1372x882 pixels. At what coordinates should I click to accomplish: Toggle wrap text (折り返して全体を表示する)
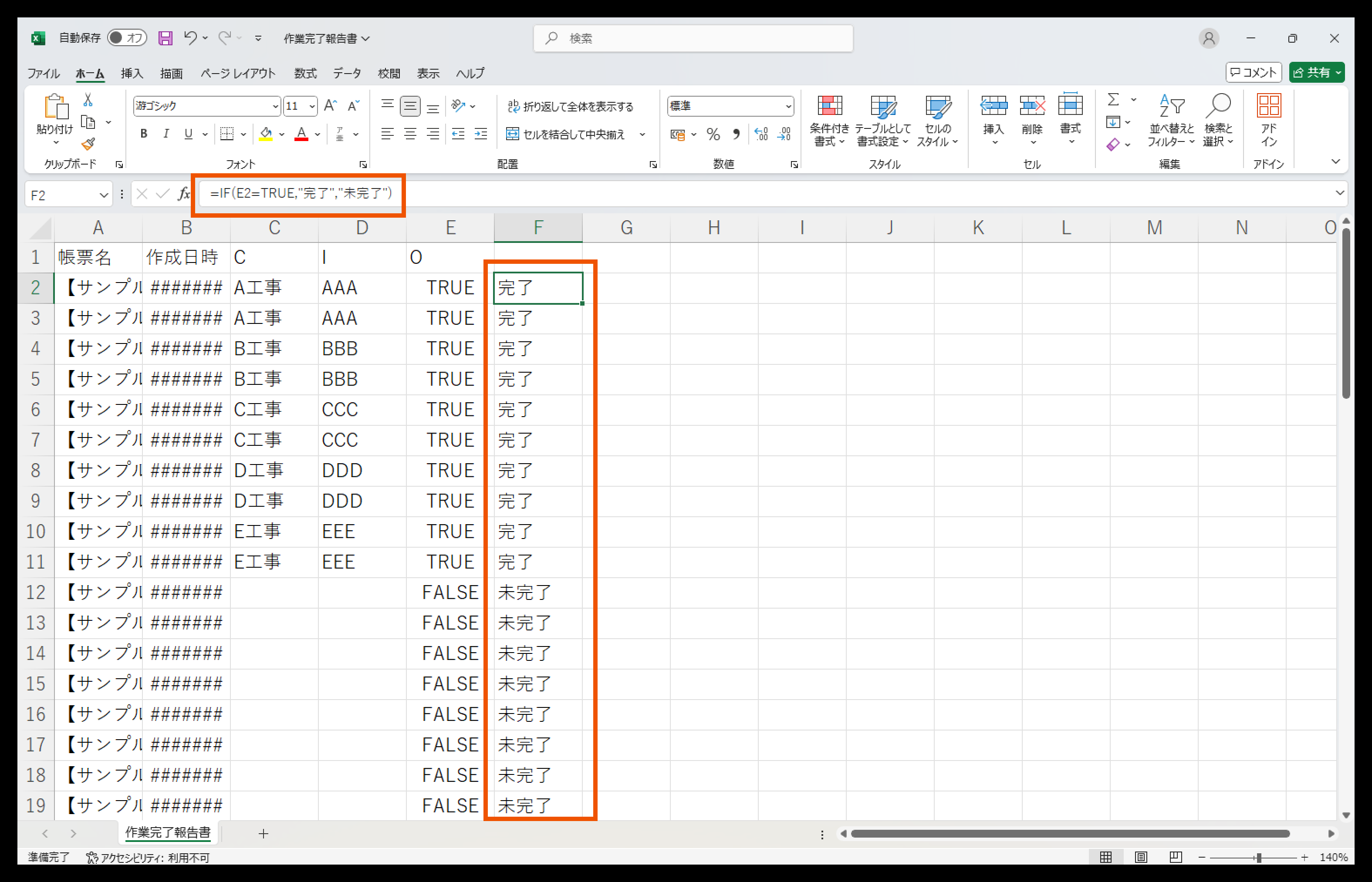571,107
